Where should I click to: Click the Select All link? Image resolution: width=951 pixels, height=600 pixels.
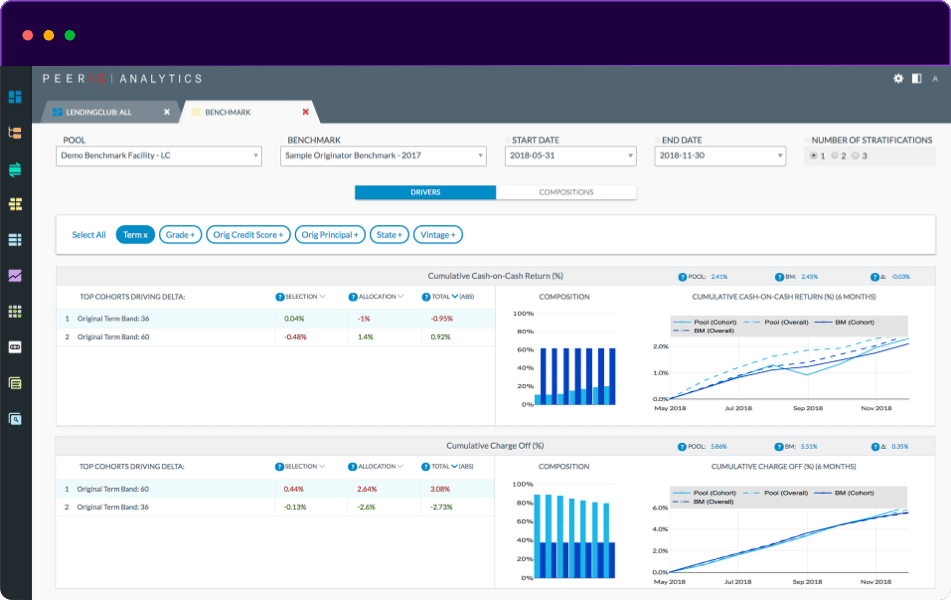coord(88,235)
